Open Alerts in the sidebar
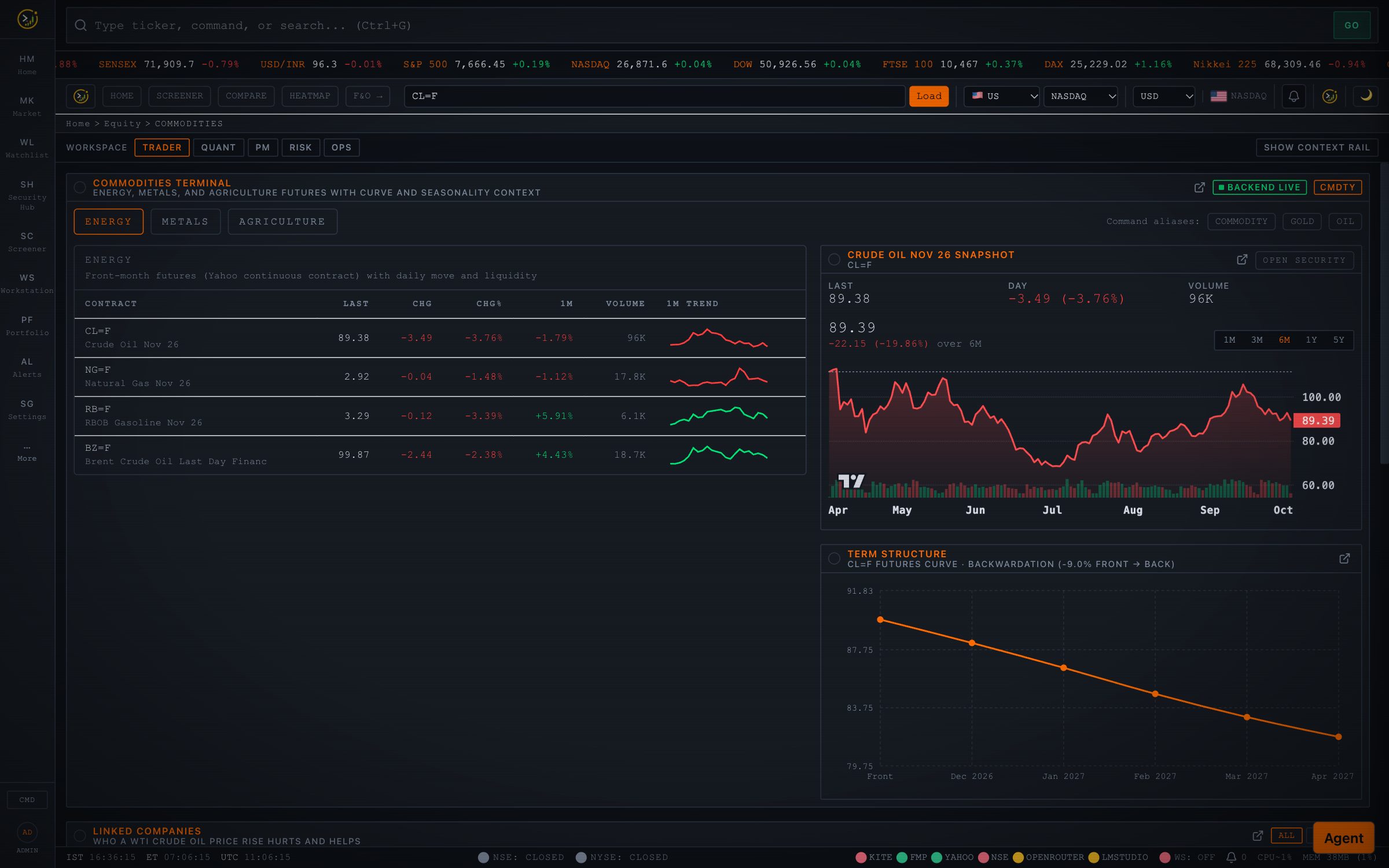Image resolution: width=1389 pixels, height=868 pixels. pos(27,367)
